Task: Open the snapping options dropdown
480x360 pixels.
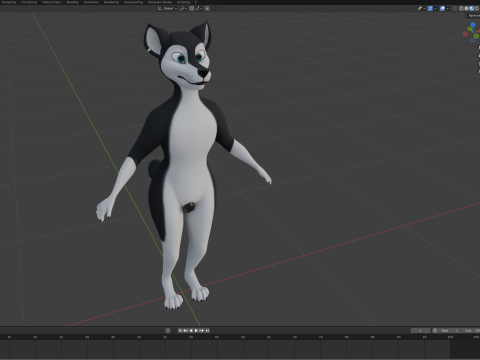Action: click(x=199, y=8)
